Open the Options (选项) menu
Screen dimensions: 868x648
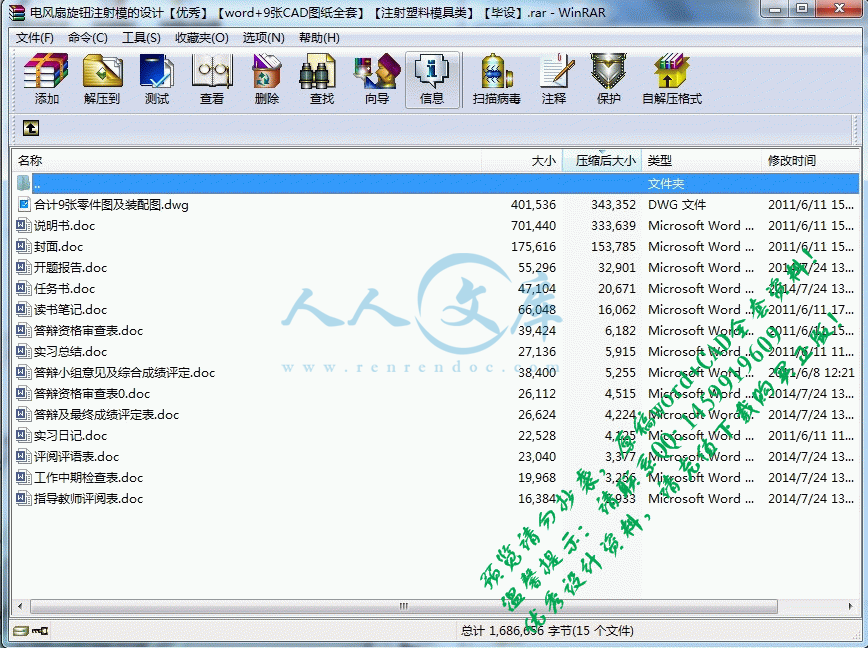click(264, 38)
